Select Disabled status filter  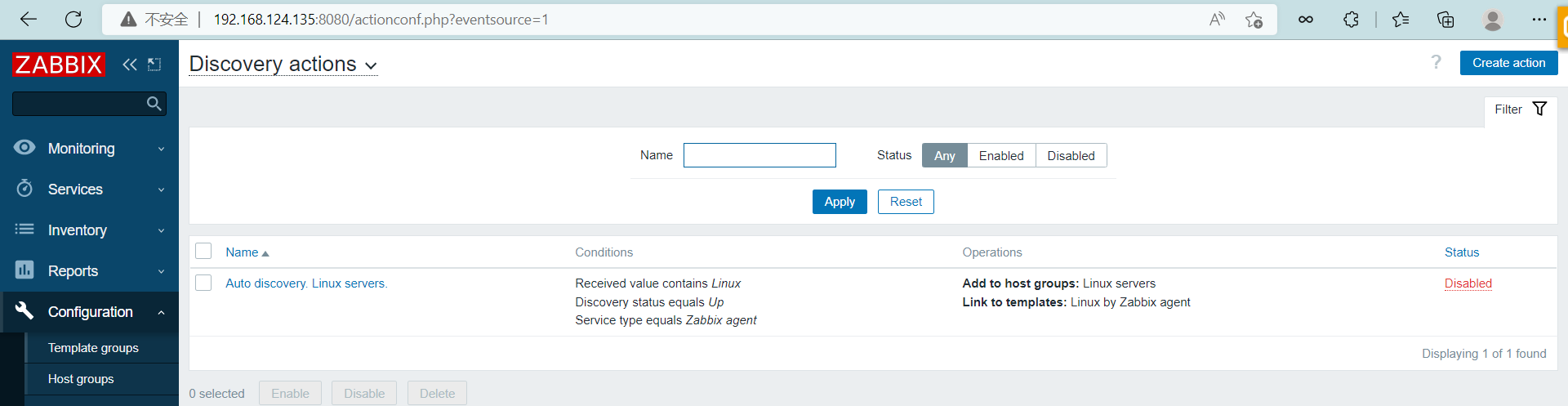(x=1071, y=156)
